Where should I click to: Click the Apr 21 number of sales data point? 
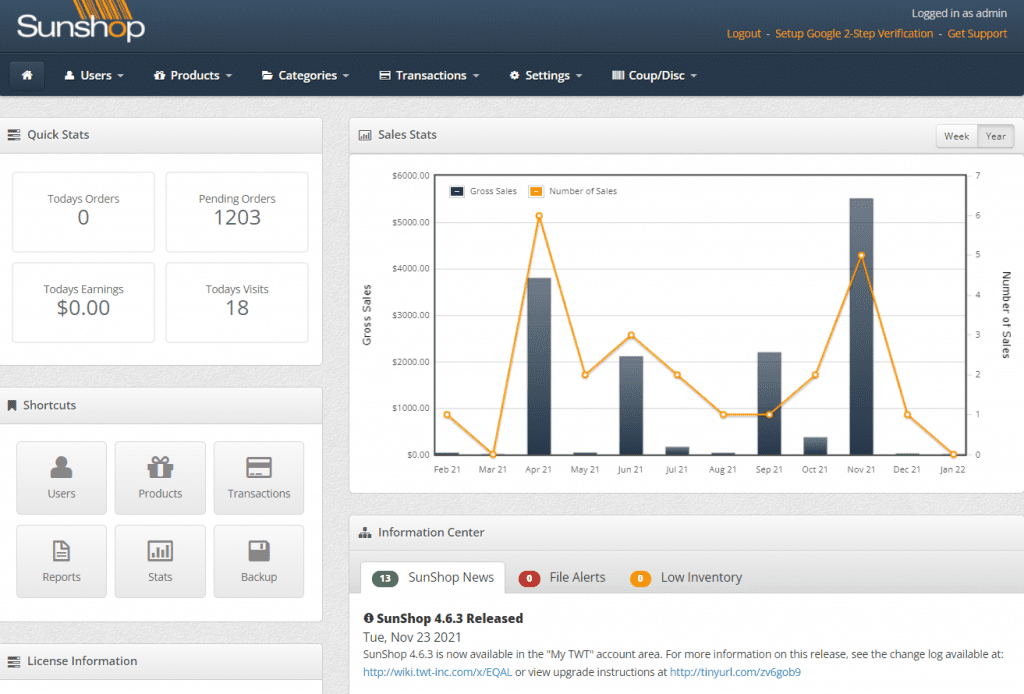tap(539, 216)
